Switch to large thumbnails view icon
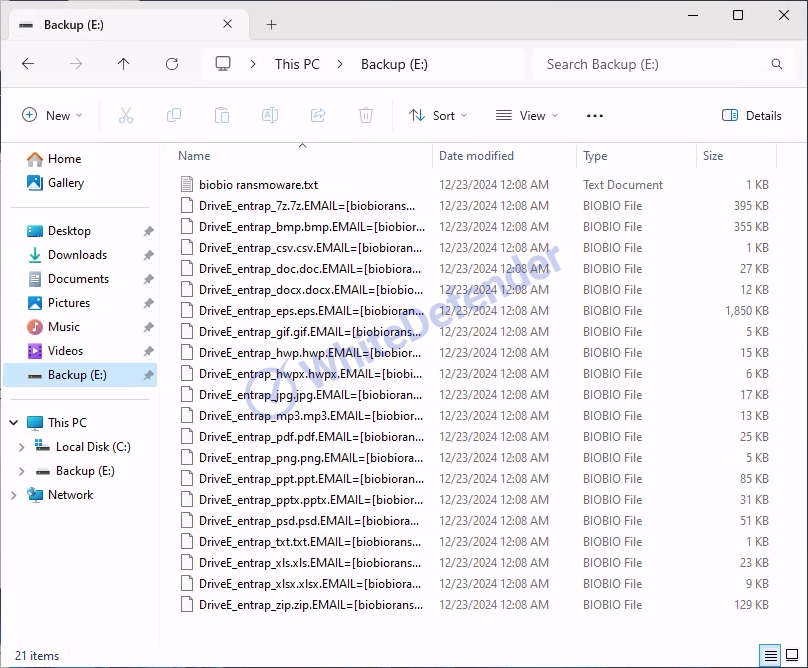This screenshot has width=808, height=668. [792, 656]
